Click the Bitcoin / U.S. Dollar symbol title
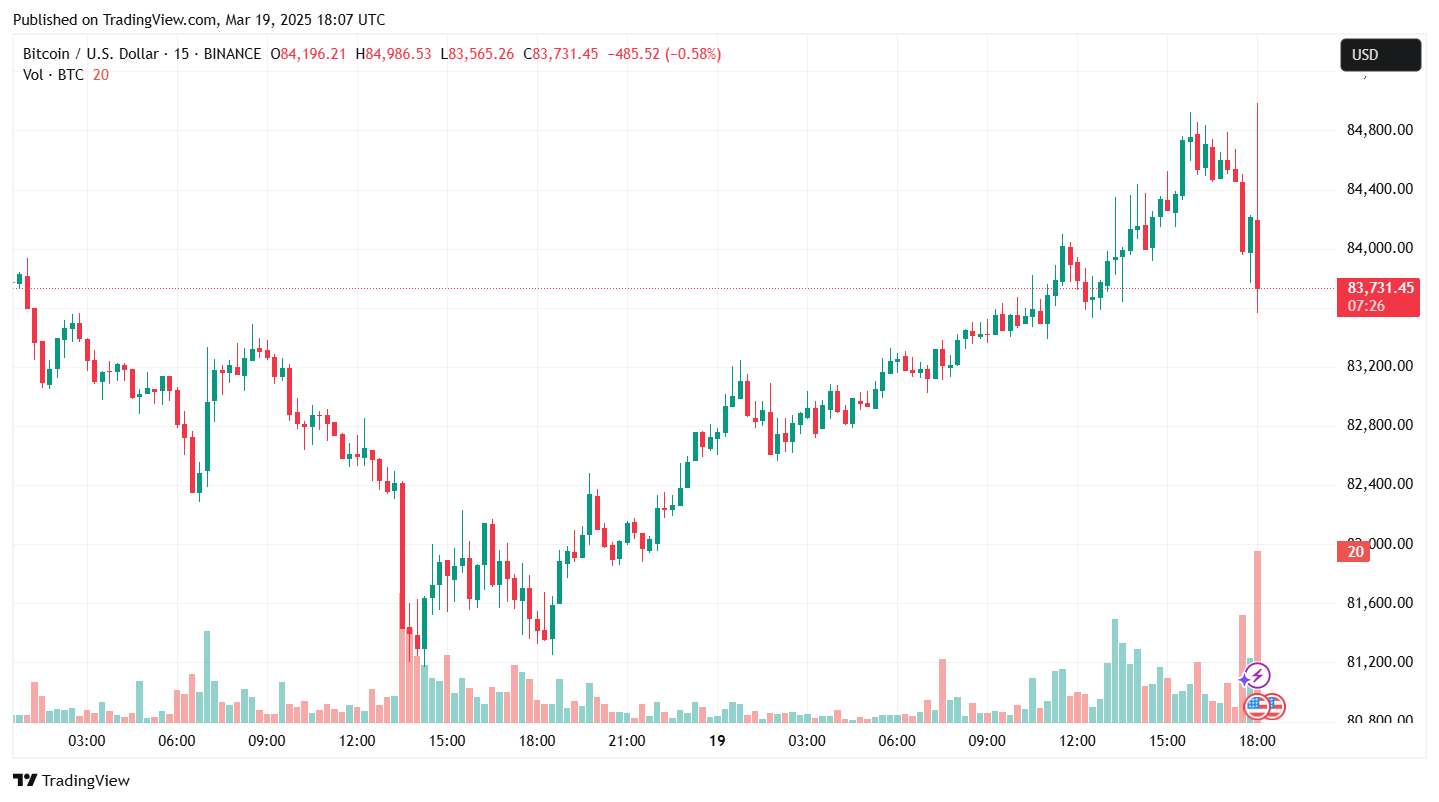This screenshot has height=802, width=1439. point(92,54)
